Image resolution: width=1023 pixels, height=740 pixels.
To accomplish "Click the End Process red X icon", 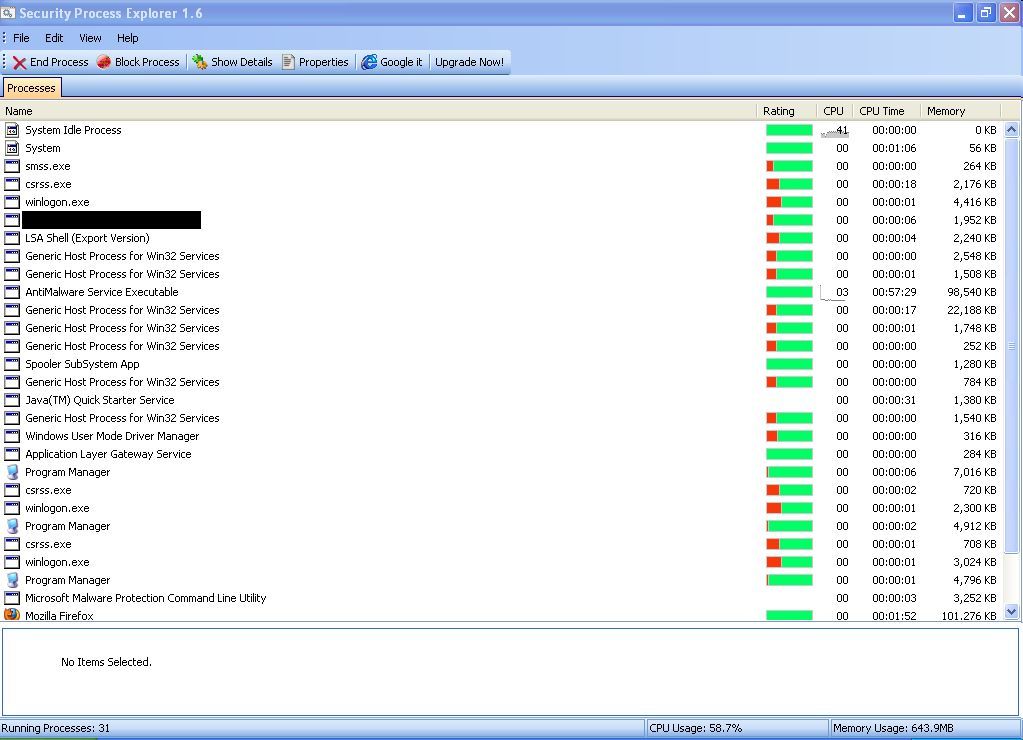I will (x=20, y=63).
